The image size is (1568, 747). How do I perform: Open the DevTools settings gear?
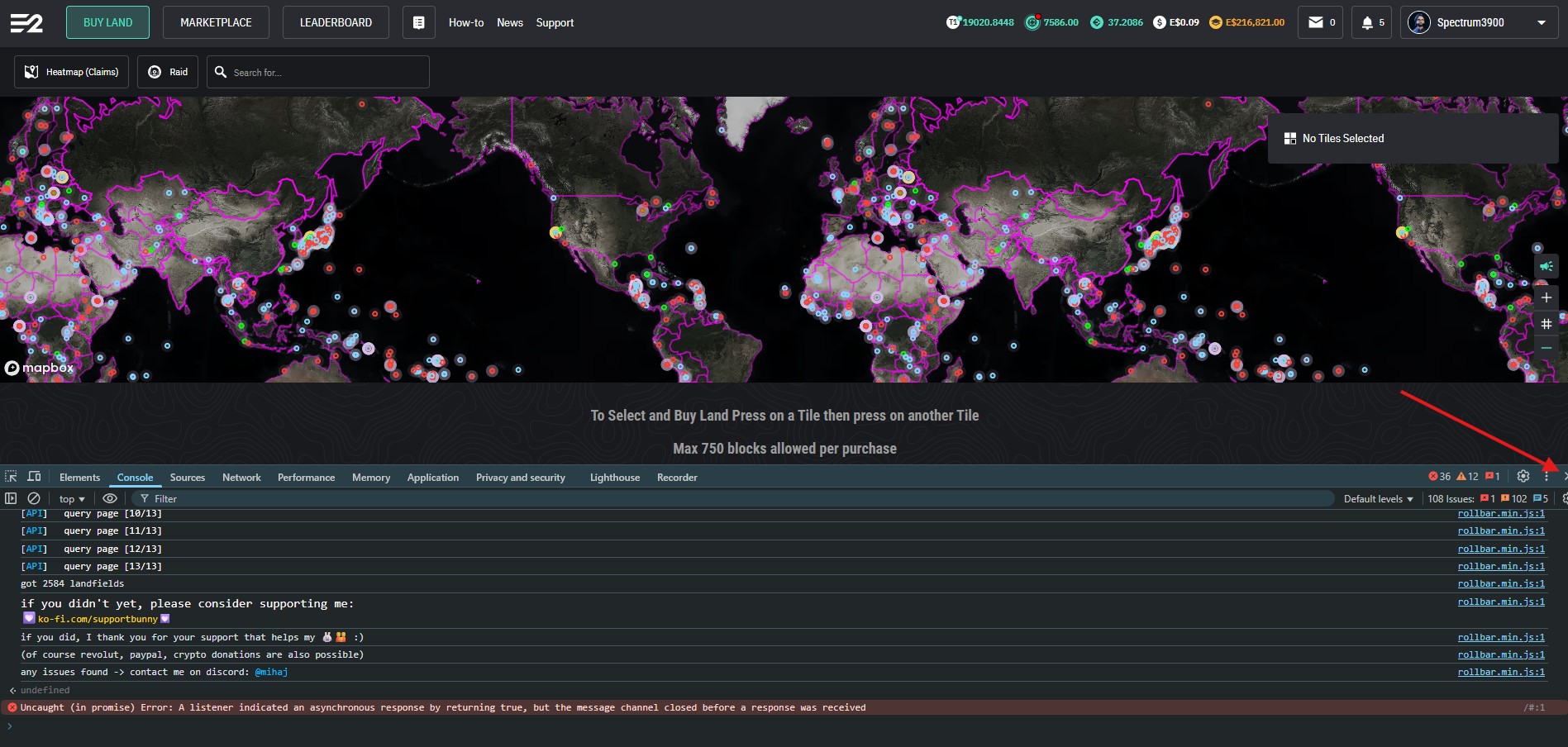(x=1523, y=476)
